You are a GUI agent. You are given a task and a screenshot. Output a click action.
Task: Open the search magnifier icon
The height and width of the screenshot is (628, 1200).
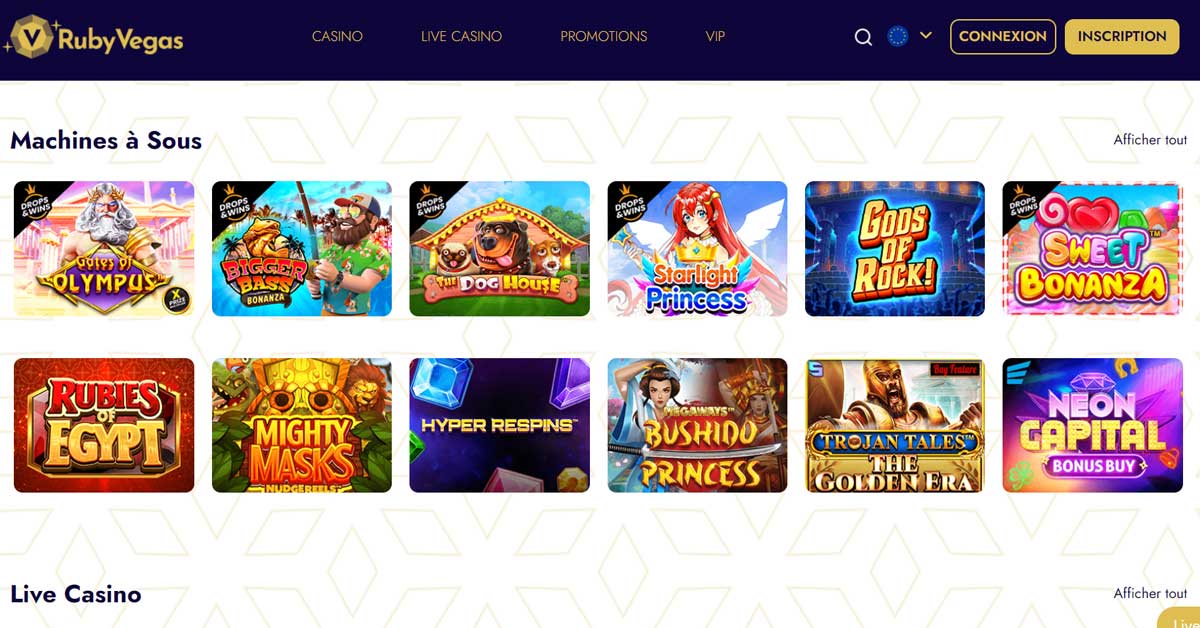tap(863, 37)
